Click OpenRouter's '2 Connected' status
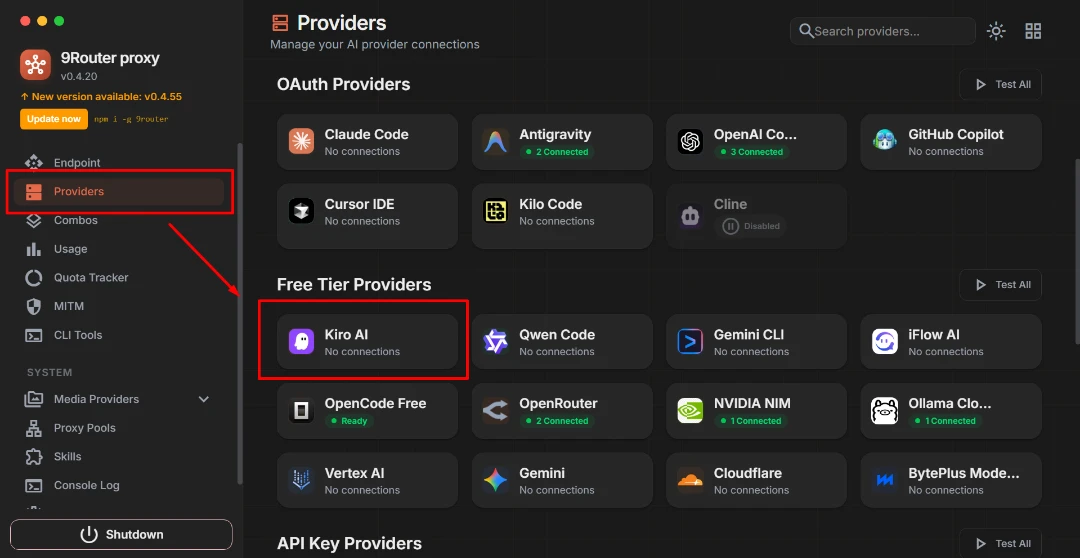Image resolution: width=1080 pixels, height=558 pixels. click(557, 421)
